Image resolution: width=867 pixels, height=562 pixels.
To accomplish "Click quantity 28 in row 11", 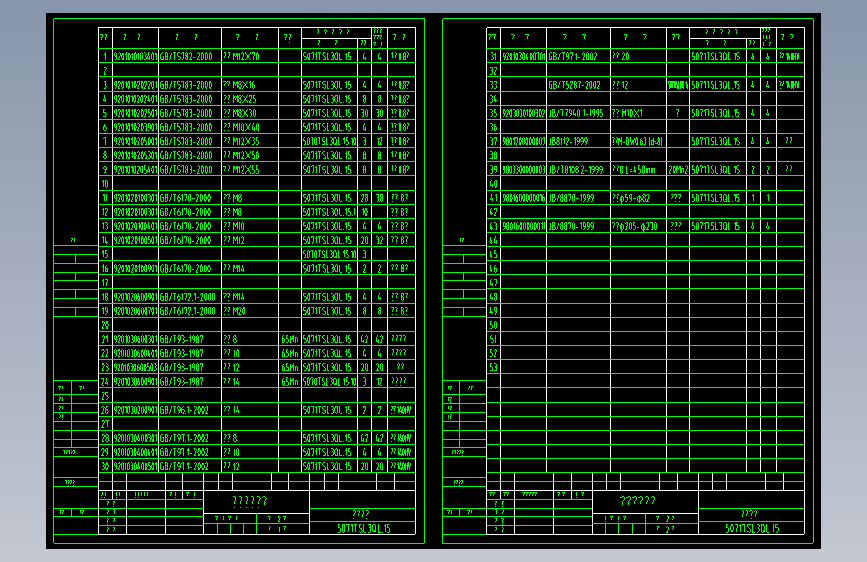I will click(x=364, y=198).
